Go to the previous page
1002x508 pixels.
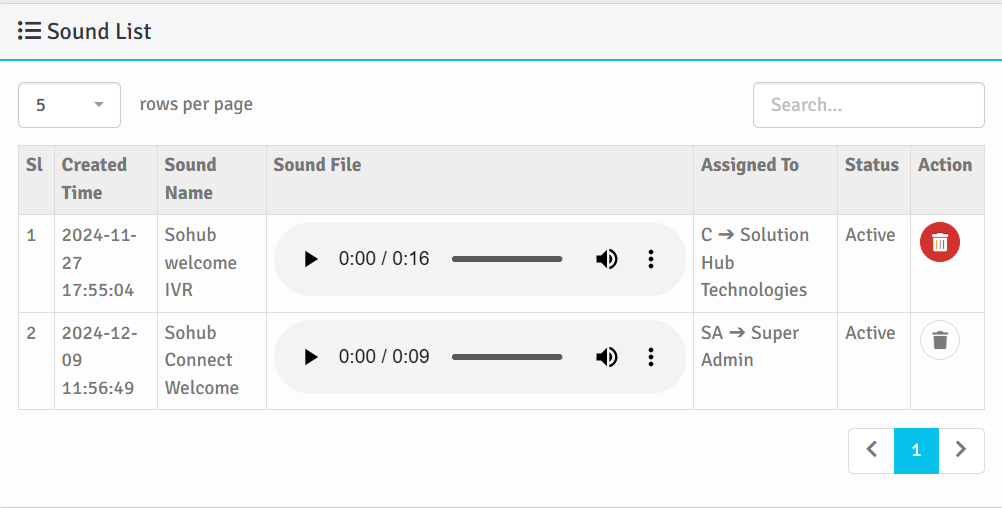[x=871, y=451]
